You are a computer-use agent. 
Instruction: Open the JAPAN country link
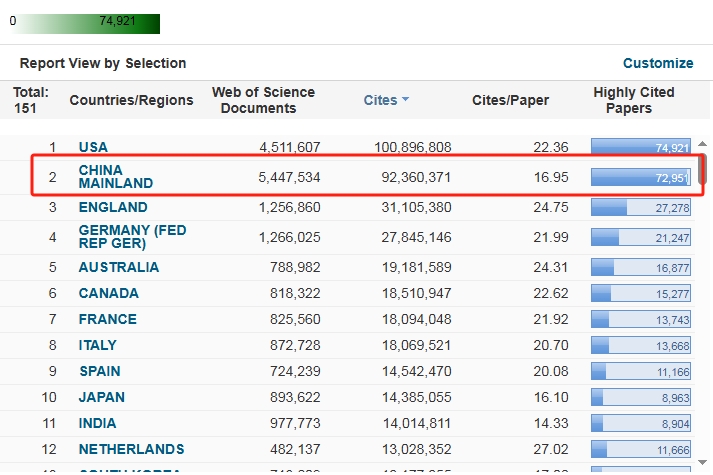(x=101, y=397)
